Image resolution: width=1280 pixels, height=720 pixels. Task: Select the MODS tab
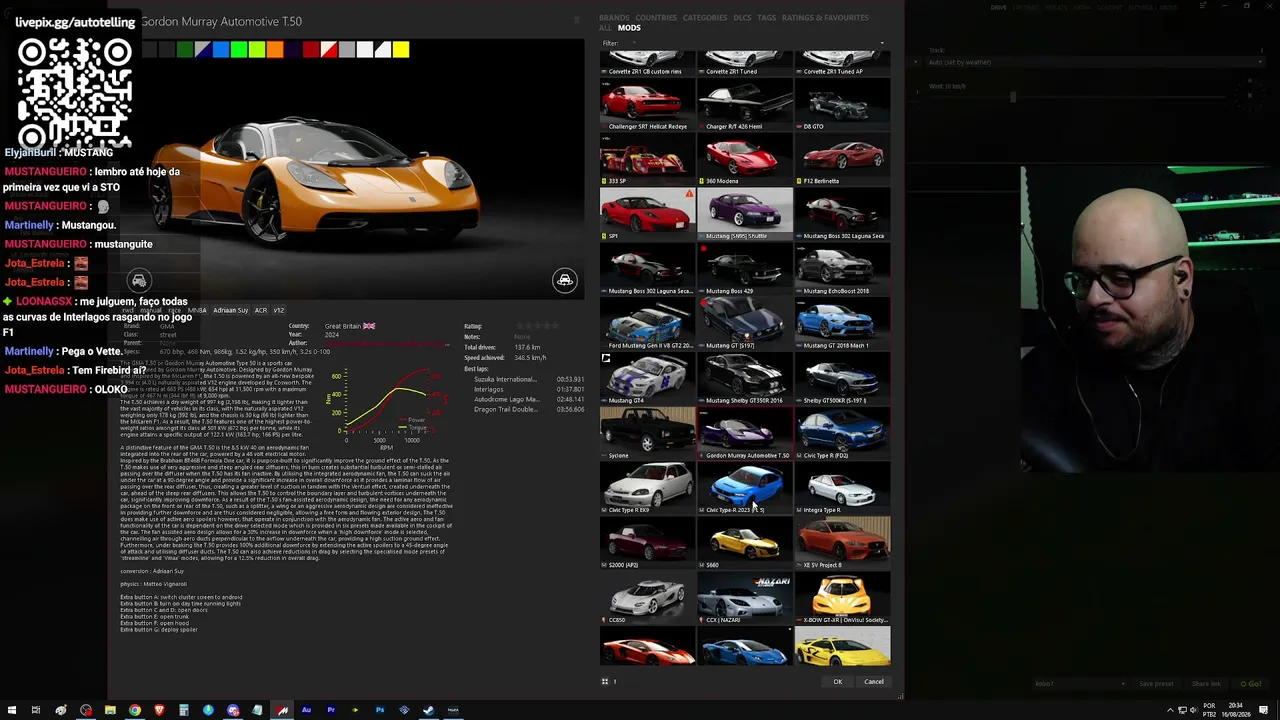[629, 28]
